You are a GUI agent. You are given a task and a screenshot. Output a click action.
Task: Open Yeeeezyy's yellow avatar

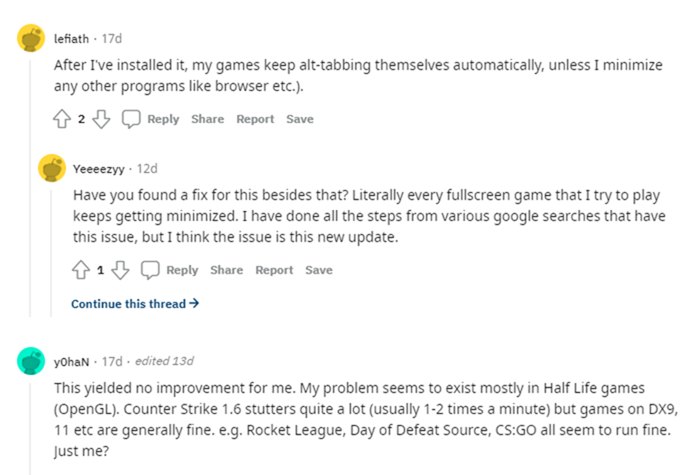52,168
